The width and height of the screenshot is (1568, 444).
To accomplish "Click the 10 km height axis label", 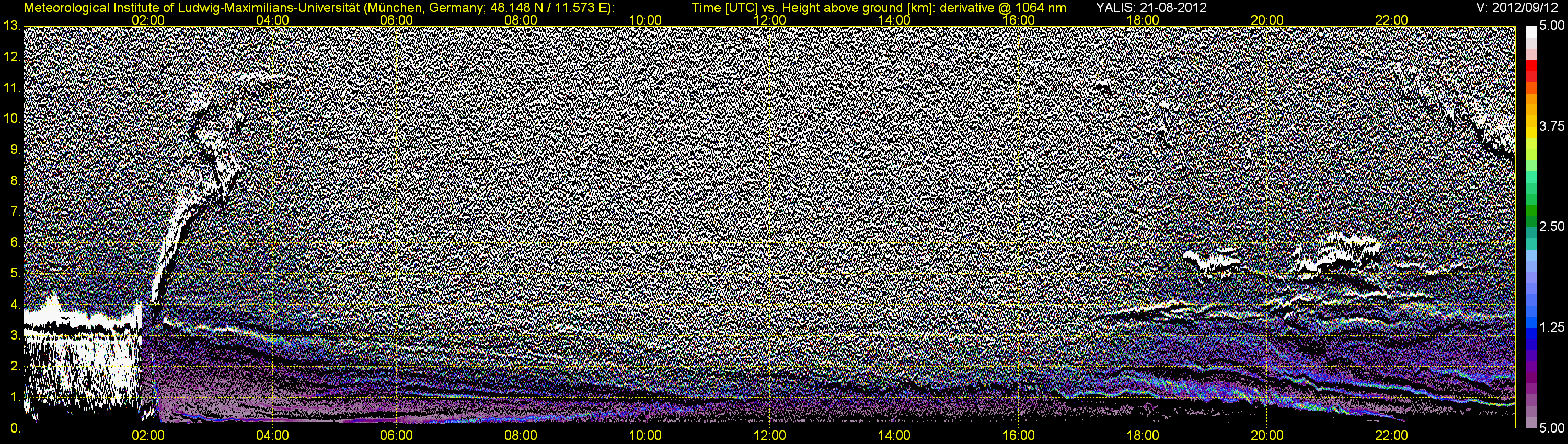I will click(x=11, y=119).
